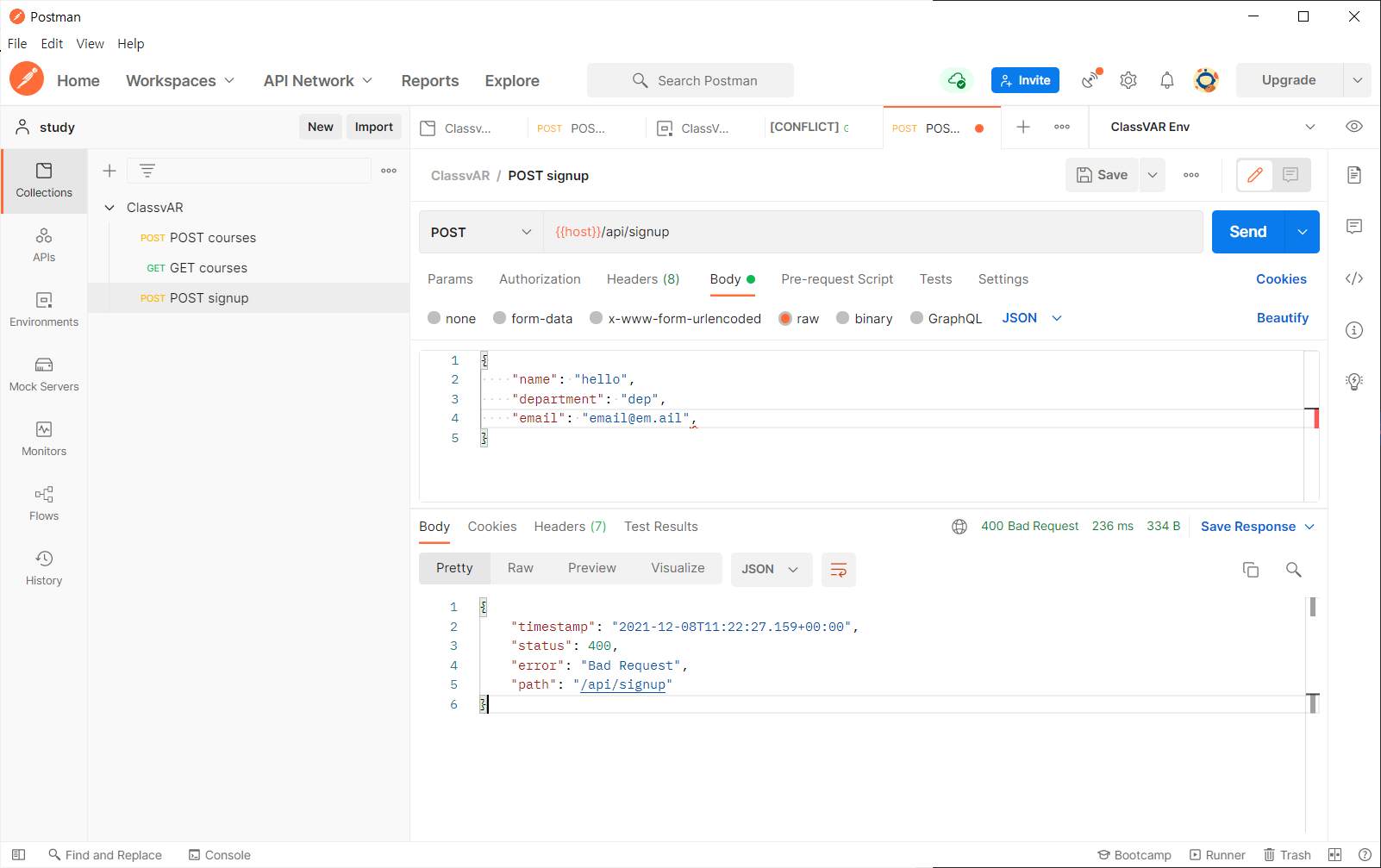Open File menu

[17, 44]
